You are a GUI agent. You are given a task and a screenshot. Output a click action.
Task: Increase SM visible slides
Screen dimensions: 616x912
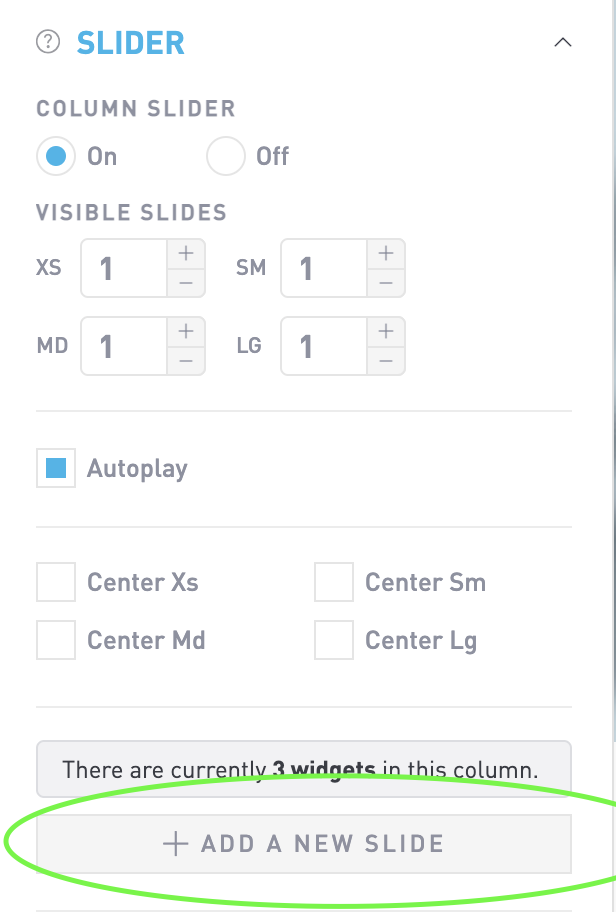[385, 254]
